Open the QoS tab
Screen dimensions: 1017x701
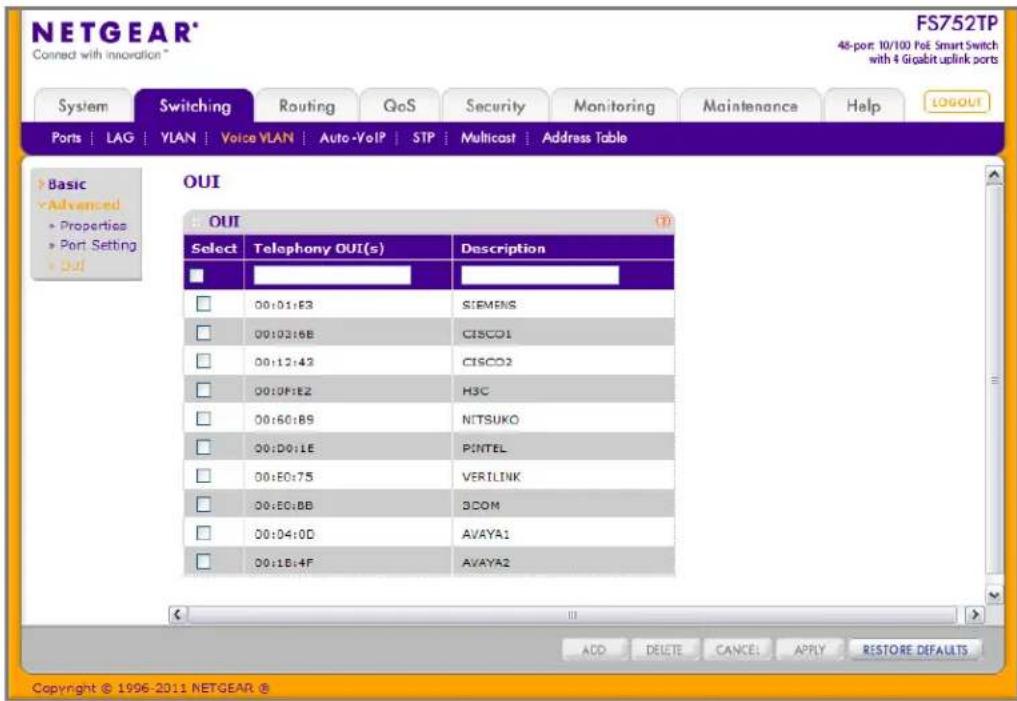tap(400, 106)
